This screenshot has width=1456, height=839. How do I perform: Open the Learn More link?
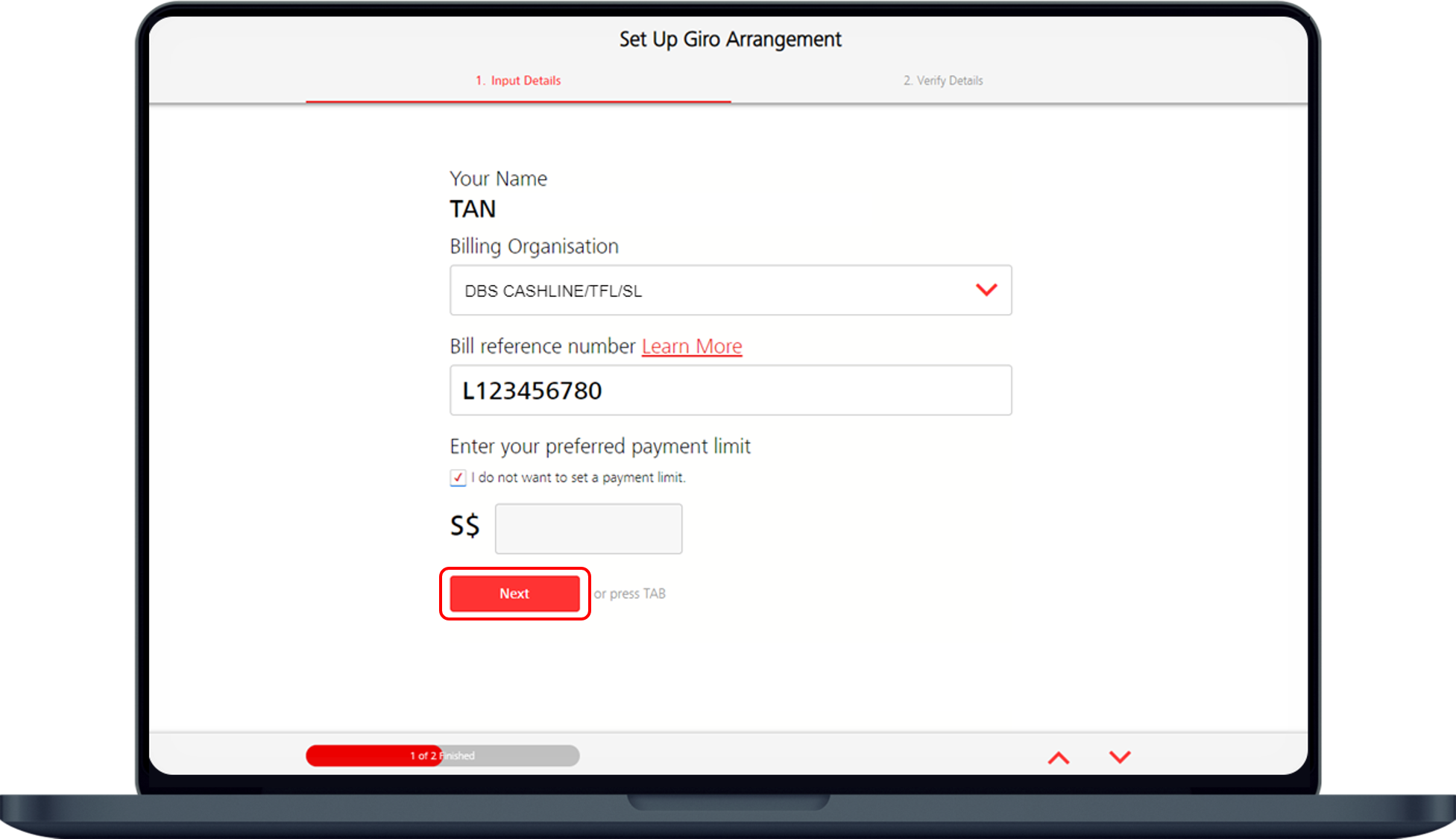coord(691,347)
